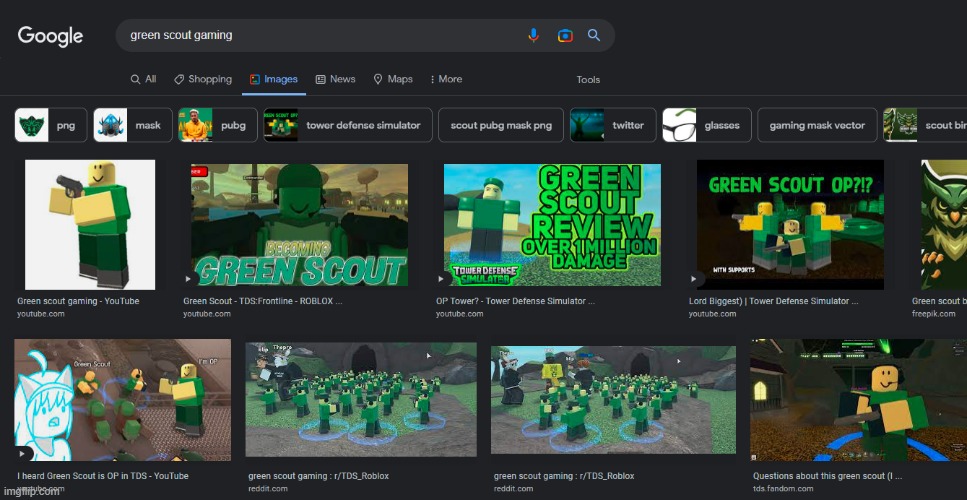Screen dimensions: 967x500
Task: Filter by the mask chip
Action: (133, 125)
